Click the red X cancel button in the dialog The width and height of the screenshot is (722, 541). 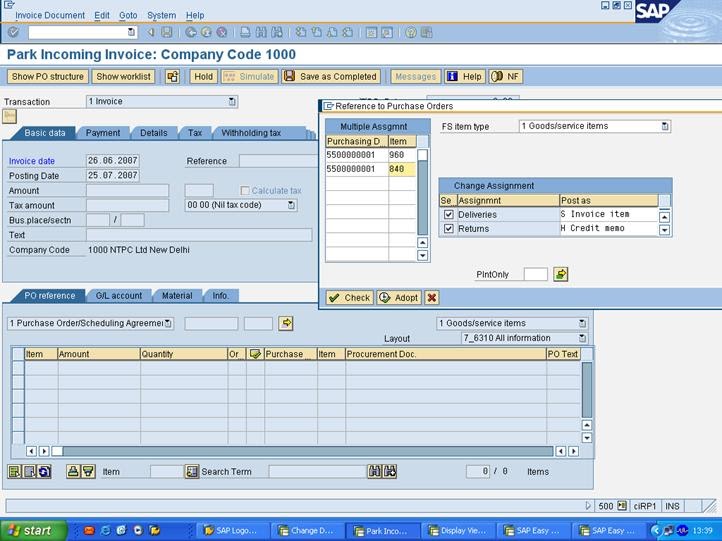click(431, 298)
